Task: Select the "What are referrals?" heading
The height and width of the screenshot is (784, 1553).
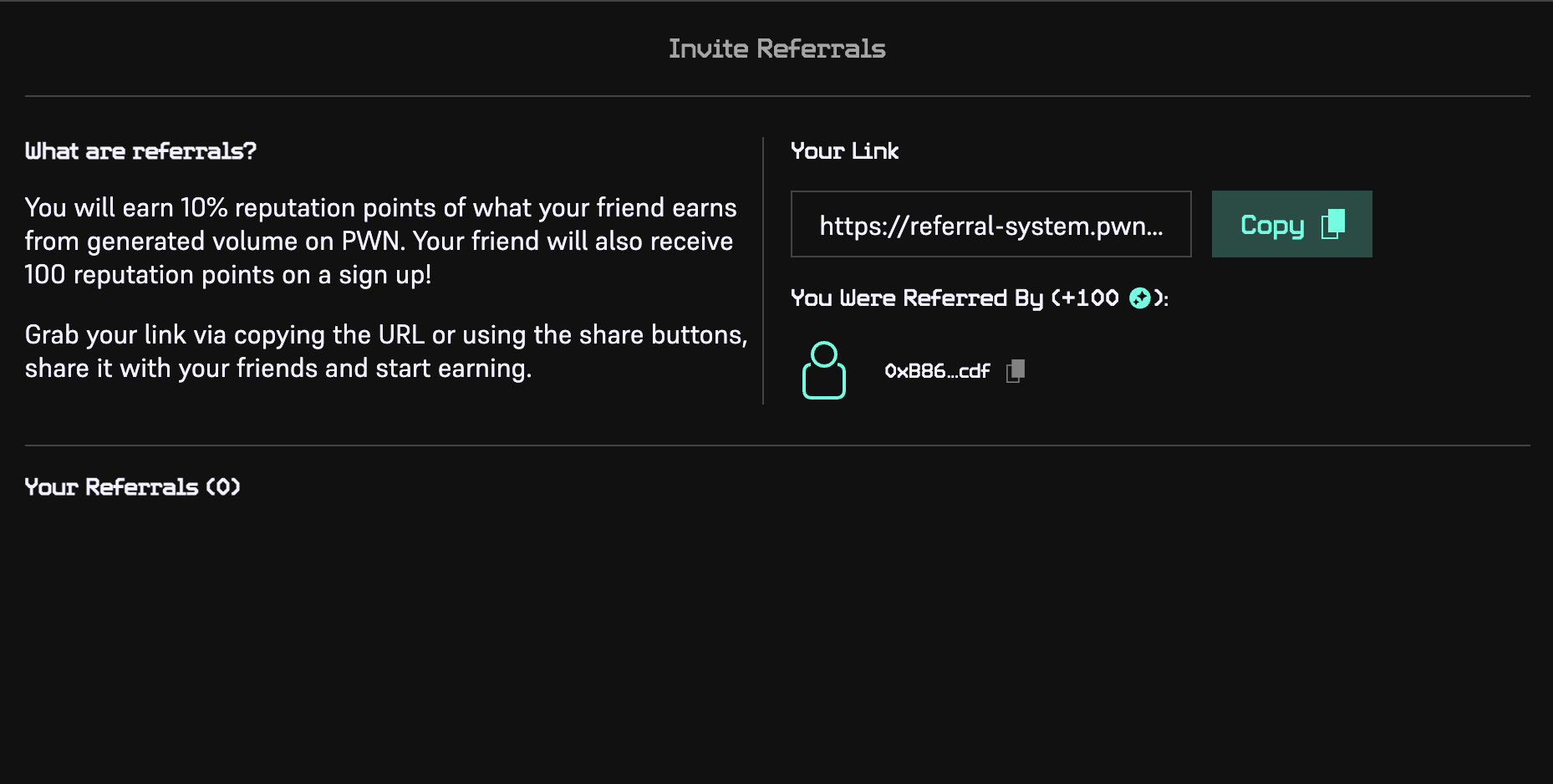Action: (x=140, y=151)
